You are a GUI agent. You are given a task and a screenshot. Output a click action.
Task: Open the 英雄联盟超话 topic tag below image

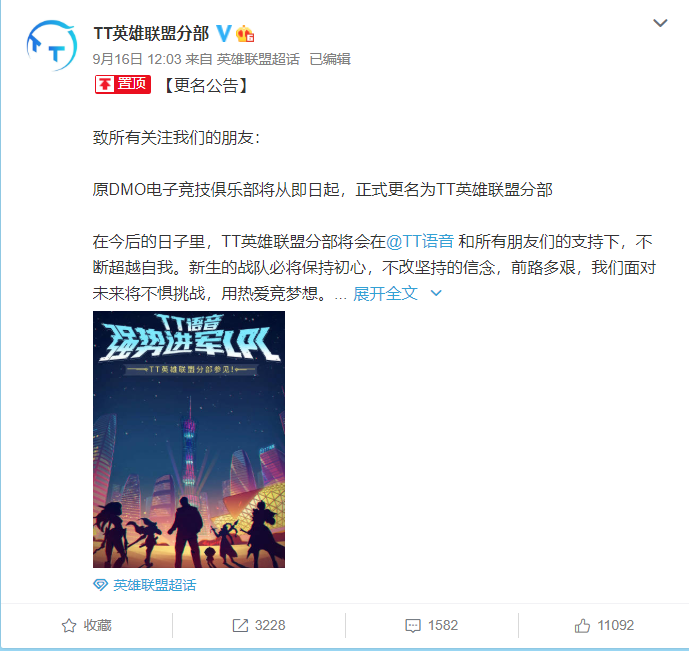point(155,585)
